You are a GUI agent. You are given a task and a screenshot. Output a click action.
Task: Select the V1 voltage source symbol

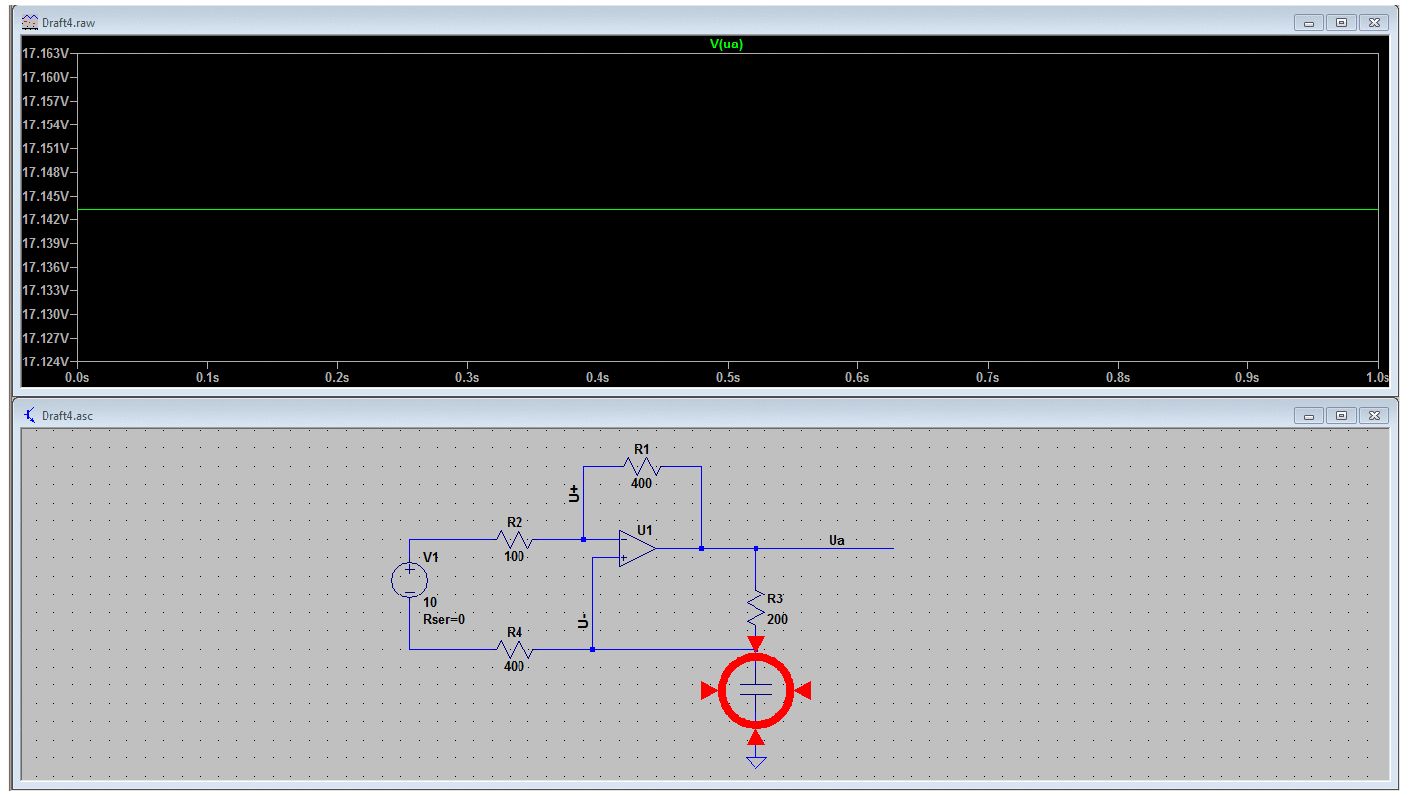[x=409, y=580]
